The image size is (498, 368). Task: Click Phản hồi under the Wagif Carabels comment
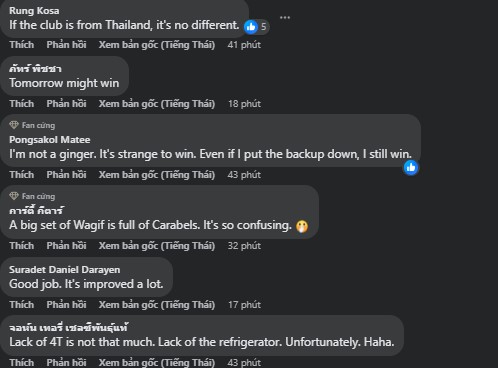pyautogui.click(x=66, y=246)
